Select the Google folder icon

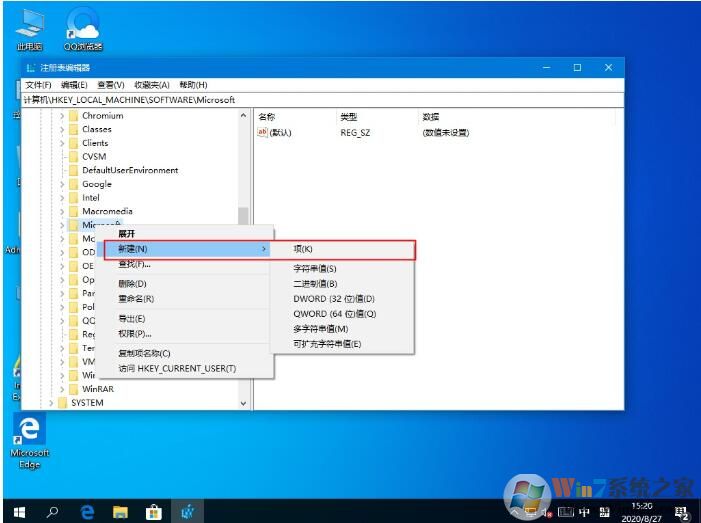pos(74,184)
